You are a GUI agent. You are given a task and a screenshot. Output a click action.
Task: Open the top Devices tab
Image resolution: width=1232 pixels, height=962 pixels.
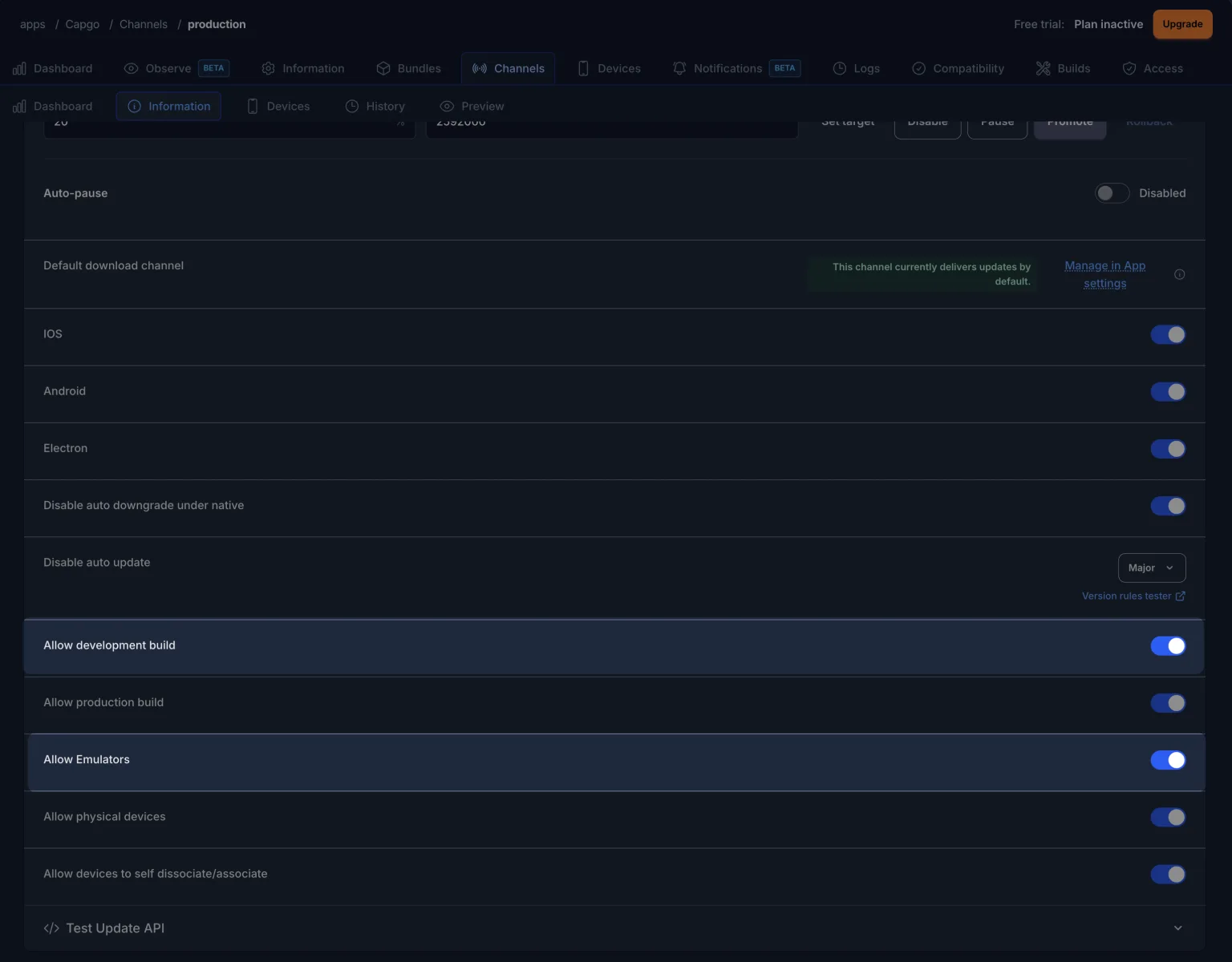610,68
